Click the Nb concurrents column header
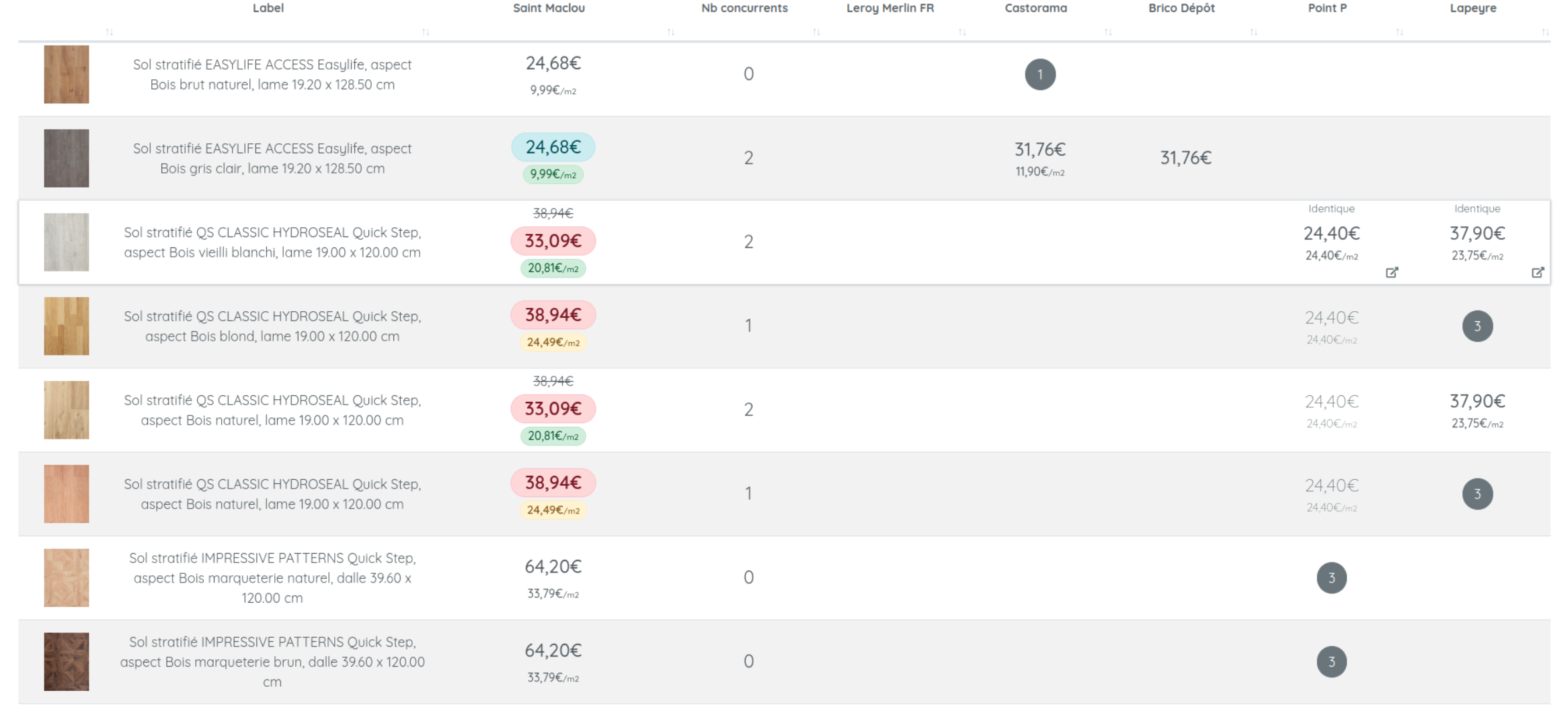The width and height of the screenshot is (1568, 711). click(744, 8)
